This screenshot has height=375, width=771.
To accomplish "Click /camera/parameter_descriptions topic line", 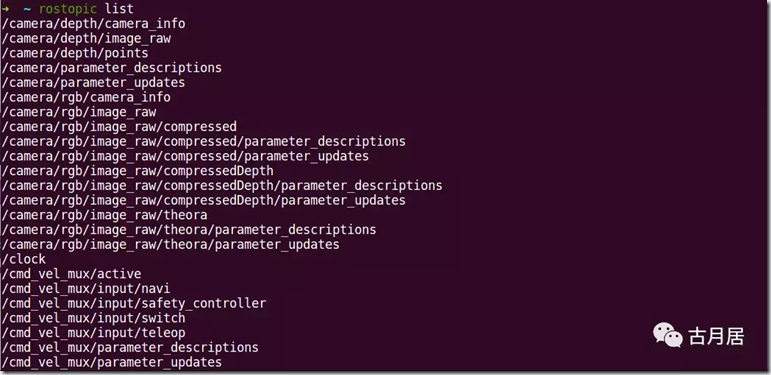I will [x=112, y=68].
